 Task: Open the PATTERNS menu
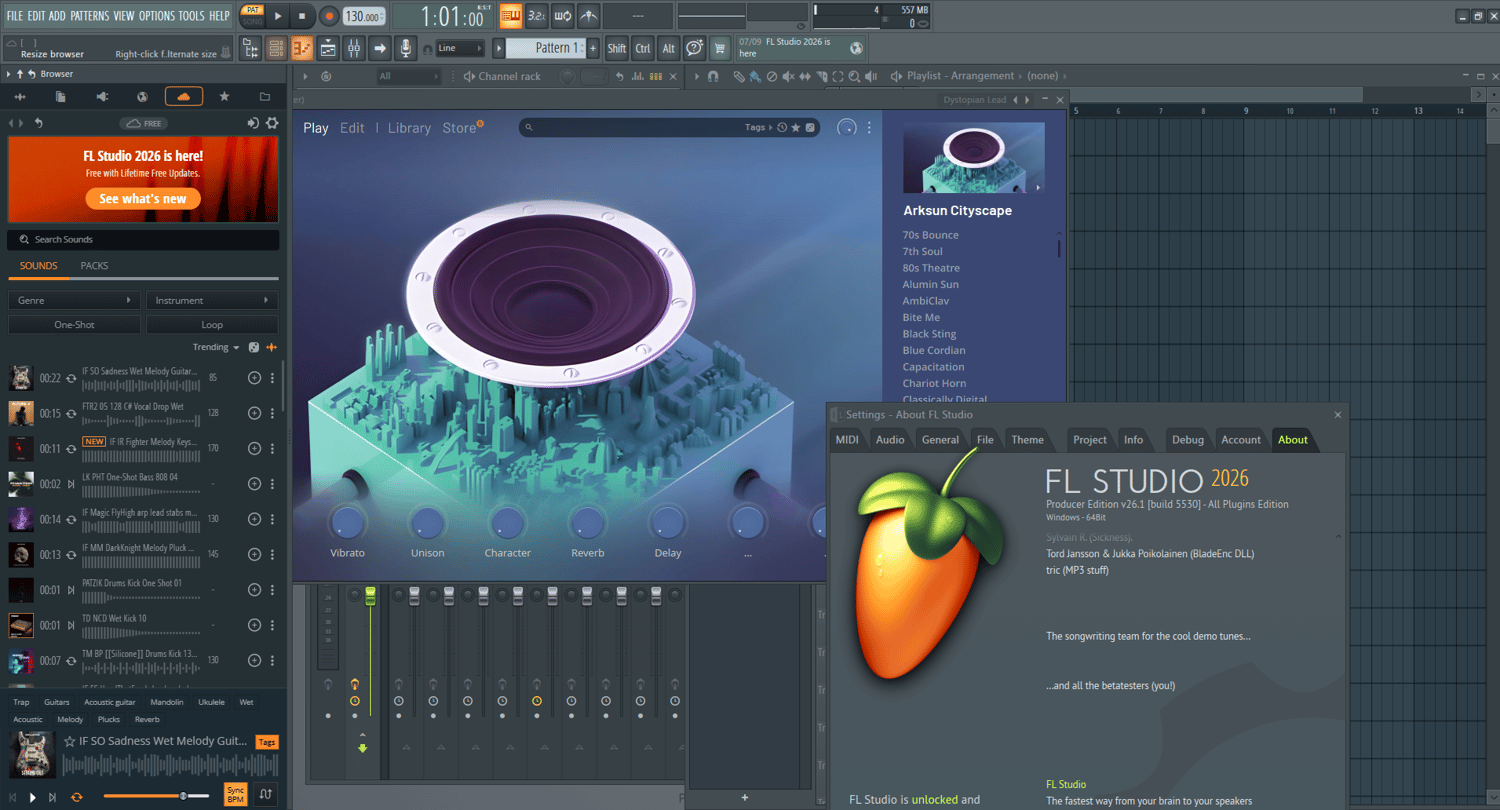(x=90, y=16)
